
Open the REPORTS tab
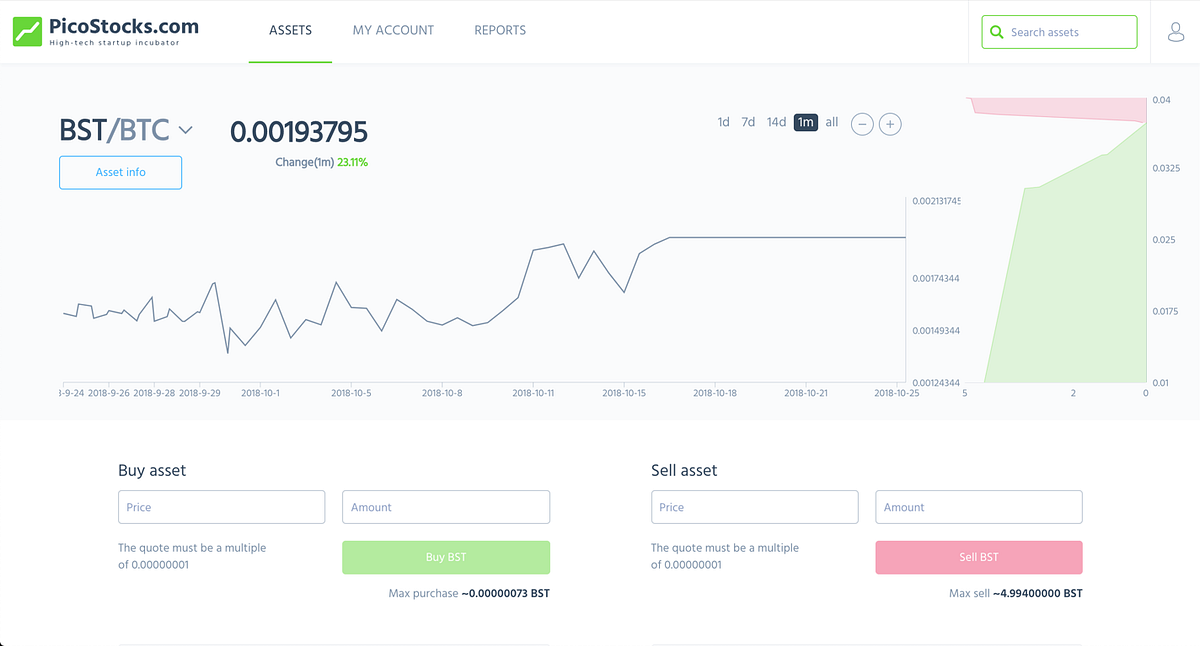click(x=500, y=31)
